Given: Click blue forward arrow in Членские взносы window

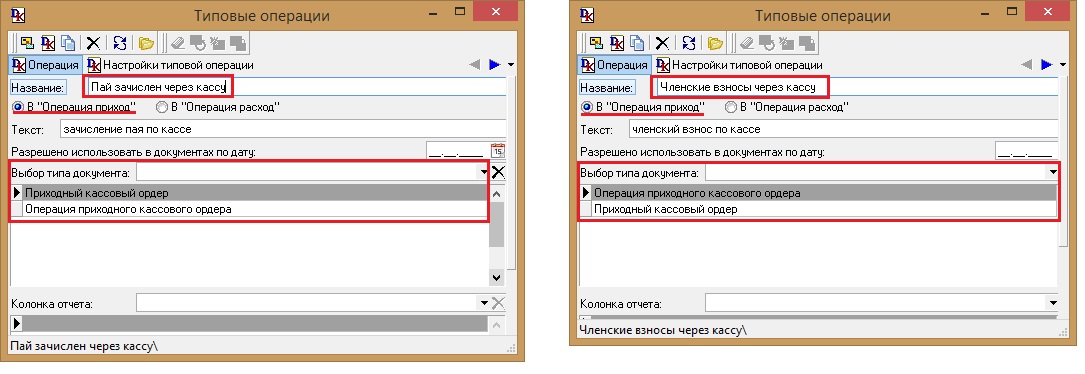Looking at the screenshot, I should (1046, 64).
